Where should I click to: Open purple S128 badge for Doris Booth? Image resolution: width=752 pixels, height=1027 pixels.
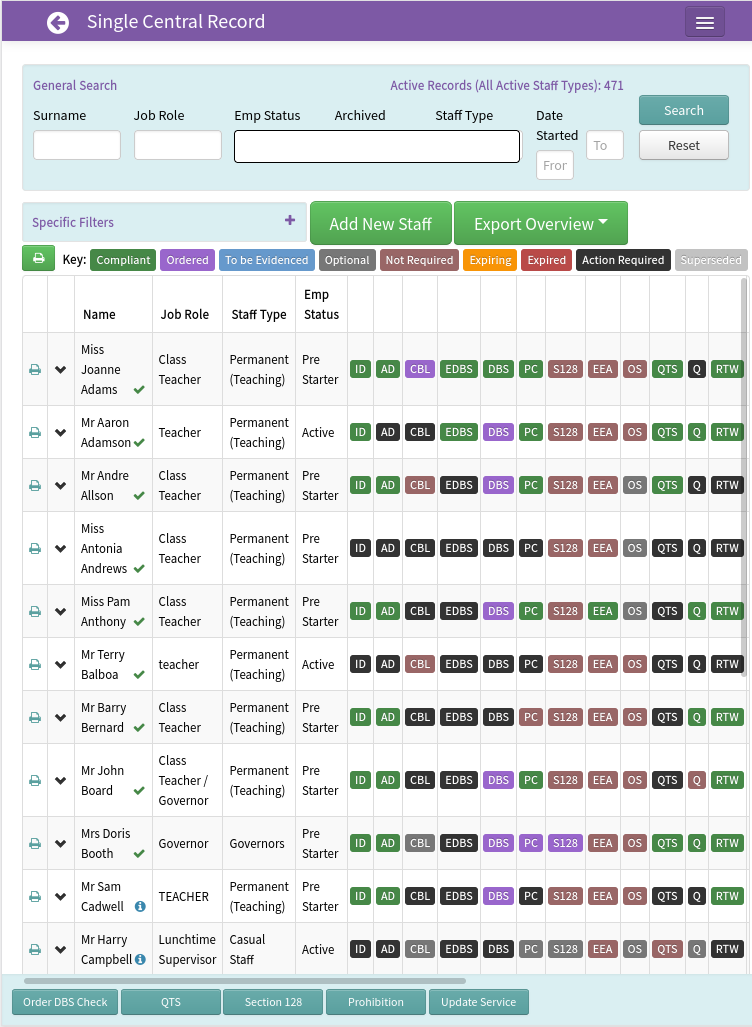[565, 843]
